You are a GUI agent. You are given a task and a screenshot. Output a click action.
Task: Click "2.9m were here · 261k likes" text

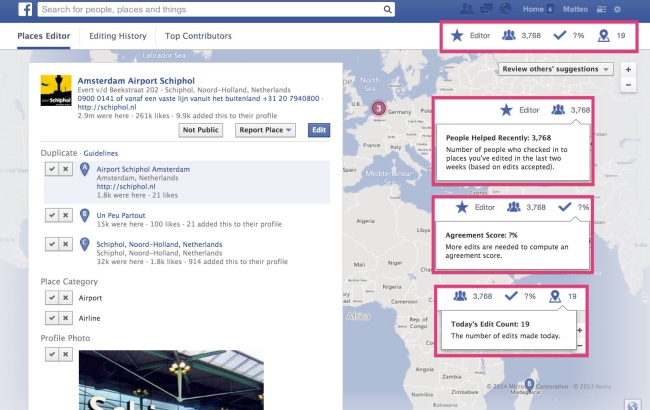tap(124, 116)
